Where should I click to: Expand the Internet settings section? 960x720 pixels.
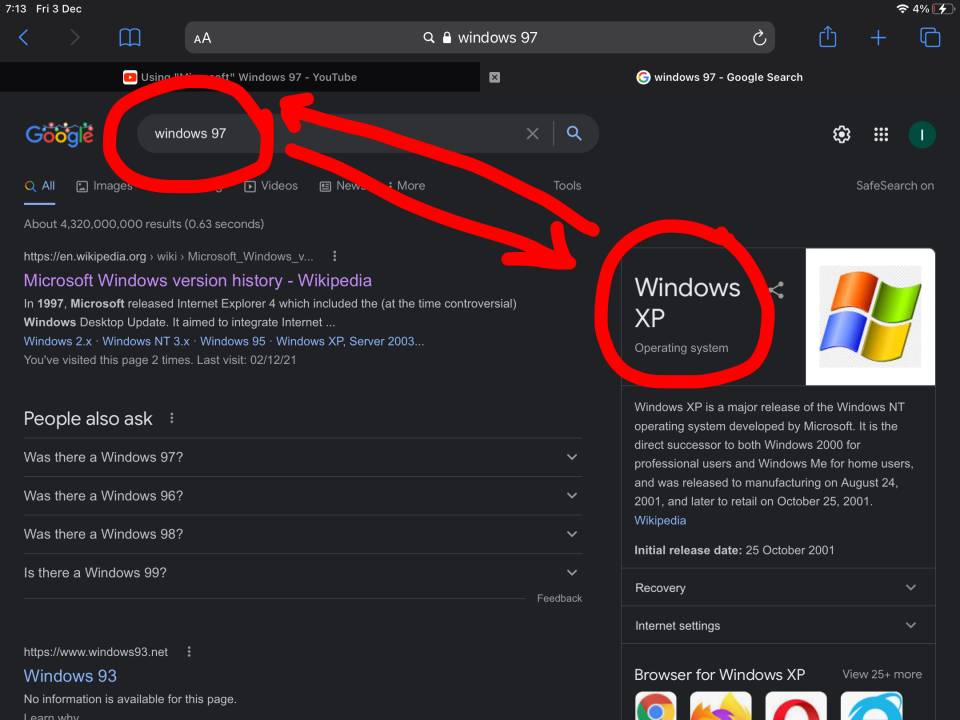(x=778, y=625)
